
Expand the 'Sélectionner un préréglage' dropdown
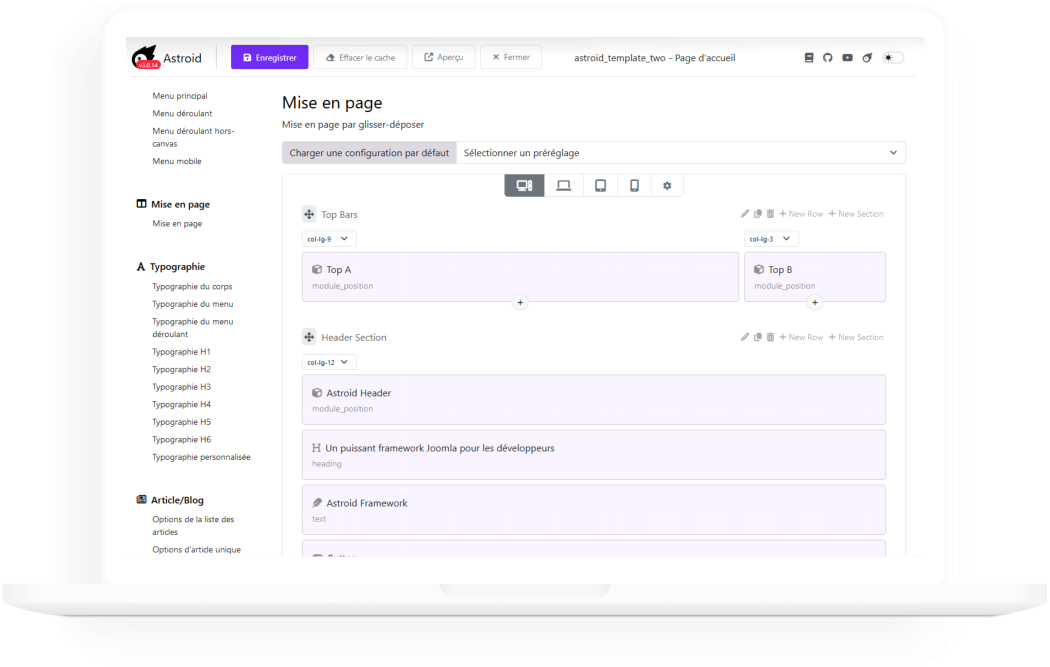(x=680, y=153)
